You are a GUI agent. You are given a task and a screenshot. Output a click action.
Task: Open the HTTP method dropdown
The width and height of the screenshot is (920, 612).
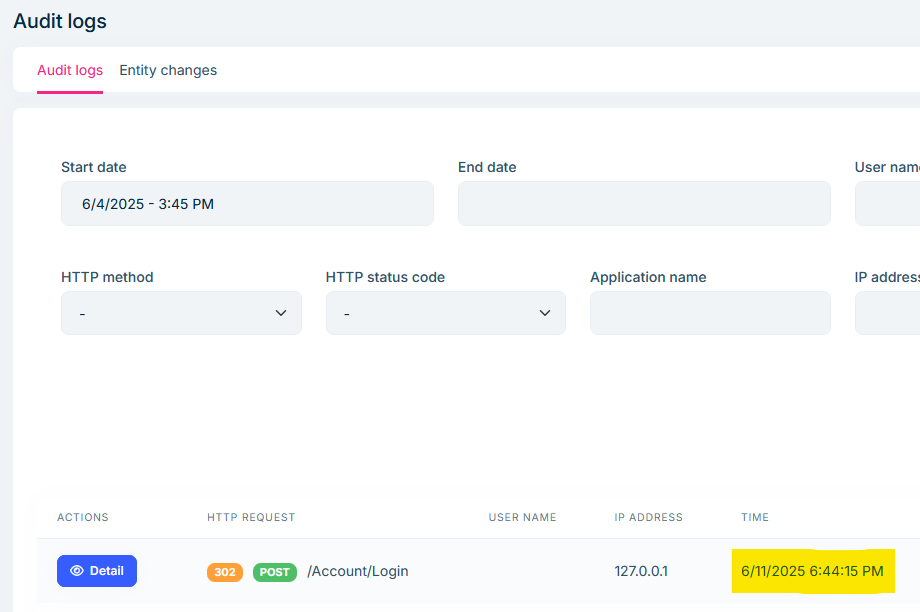click(181, 313)
